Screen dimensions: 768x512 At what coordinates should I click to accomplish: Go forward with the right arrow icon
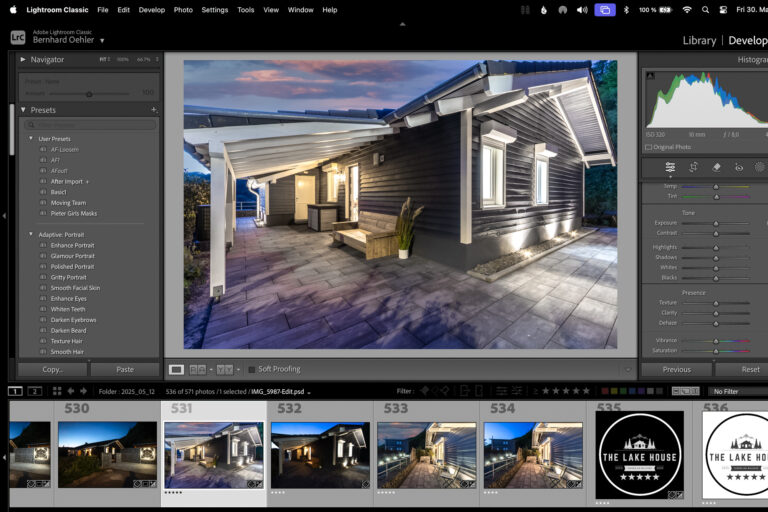coord(83,391)
